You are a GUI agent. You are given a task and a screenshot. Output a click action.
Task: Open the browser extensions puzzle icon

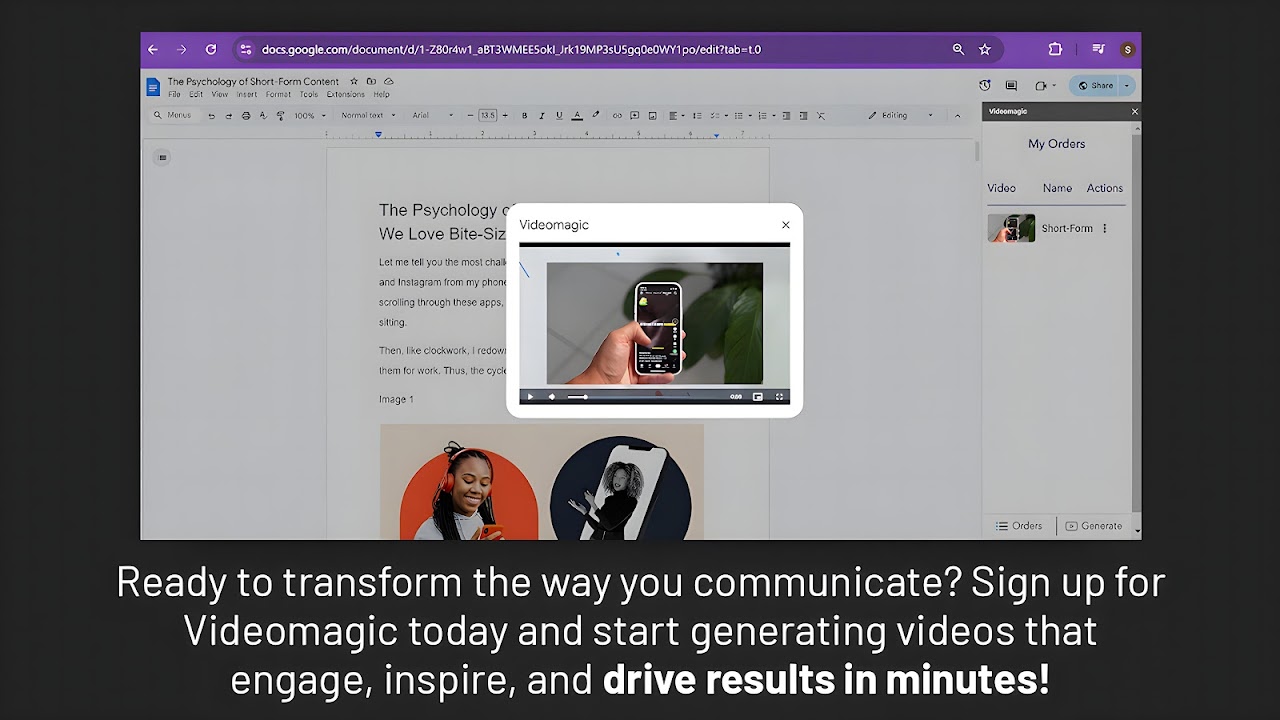(x=1055, y=49)
